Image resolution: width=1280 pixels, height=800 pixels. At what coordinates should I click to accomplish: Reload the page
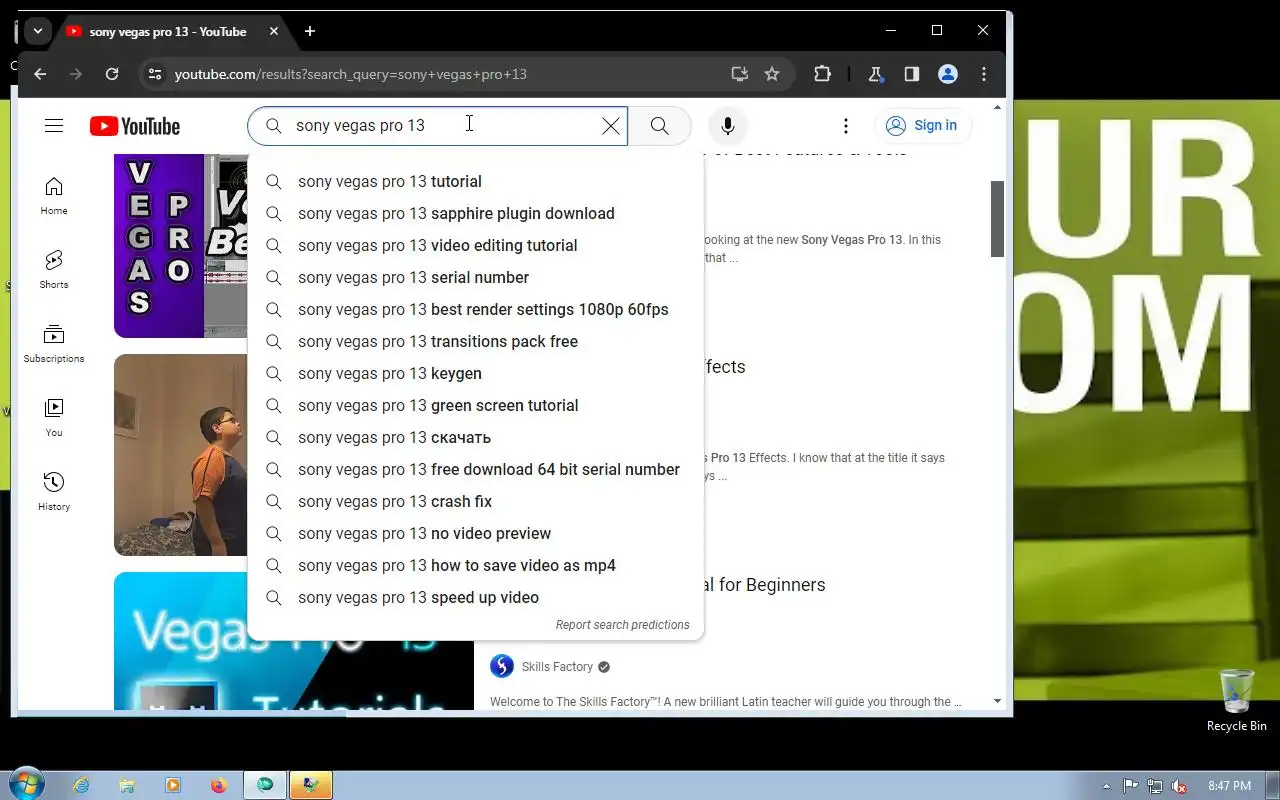(112, 74)
